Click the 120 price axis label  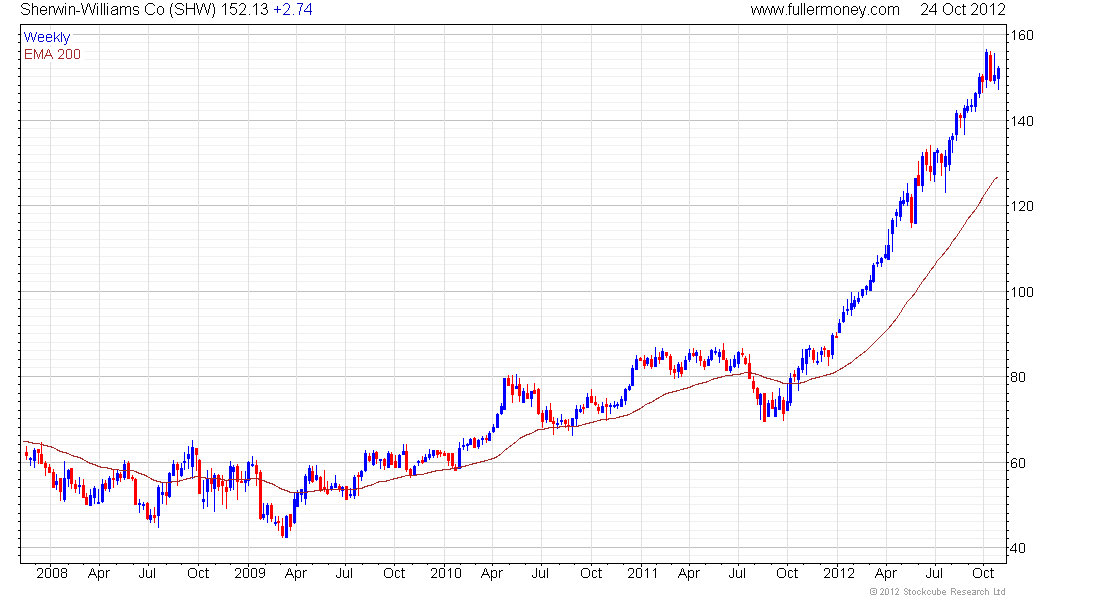point(1021,206)
